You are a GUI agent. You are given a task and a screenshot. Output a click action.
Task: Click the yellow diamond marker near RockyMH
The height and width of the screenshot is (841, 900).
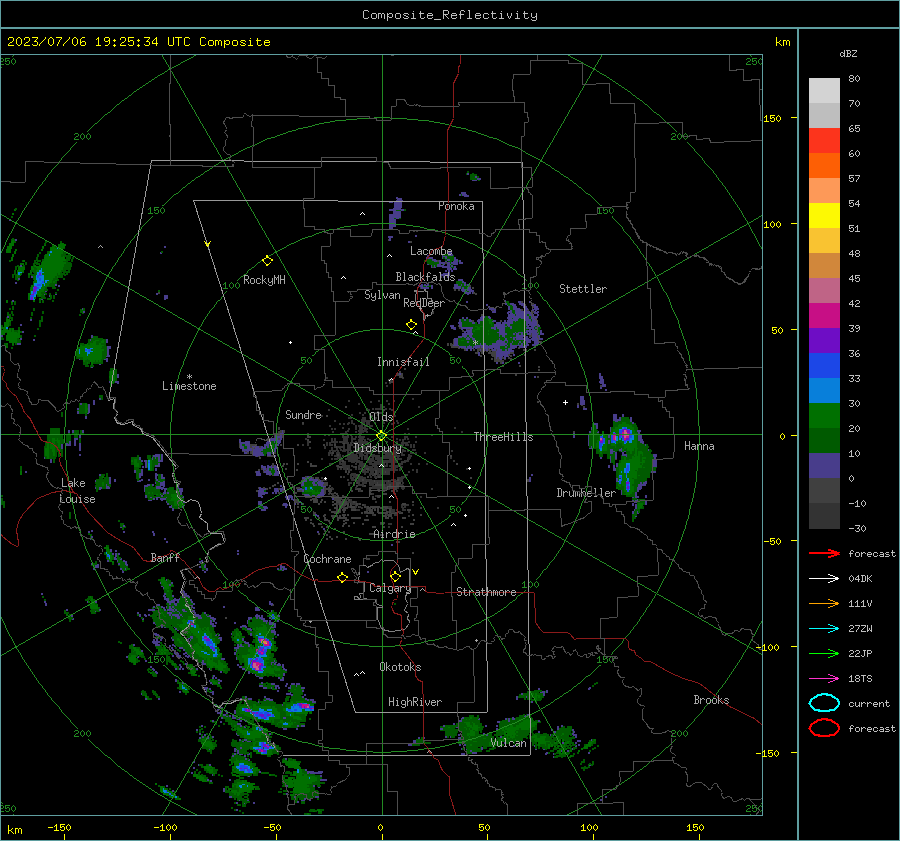pos(267,261)
